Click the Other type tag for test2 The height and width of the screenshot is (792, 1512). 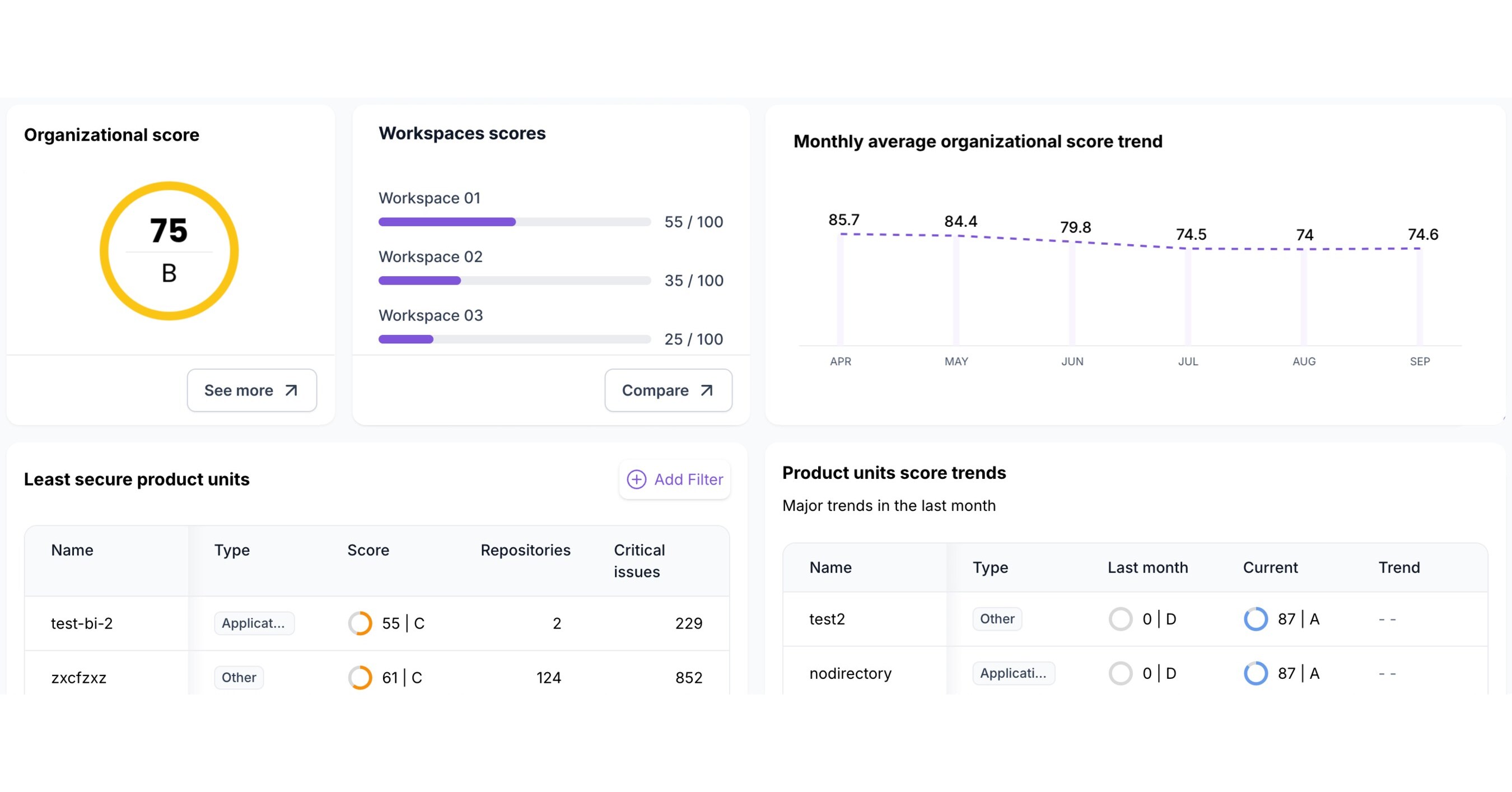[997, 619]
